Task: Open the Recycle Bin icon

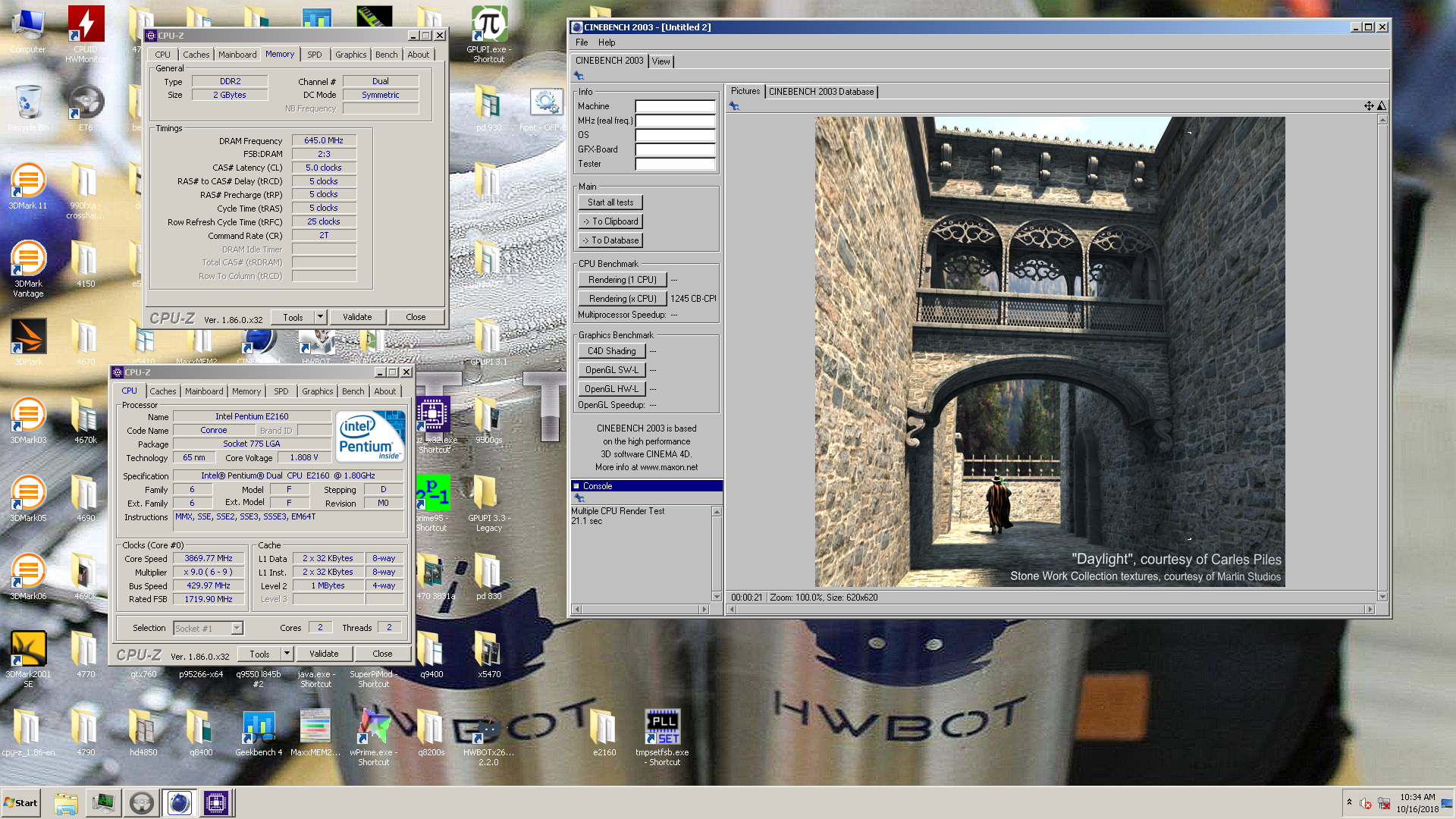Action: point(28,108)
